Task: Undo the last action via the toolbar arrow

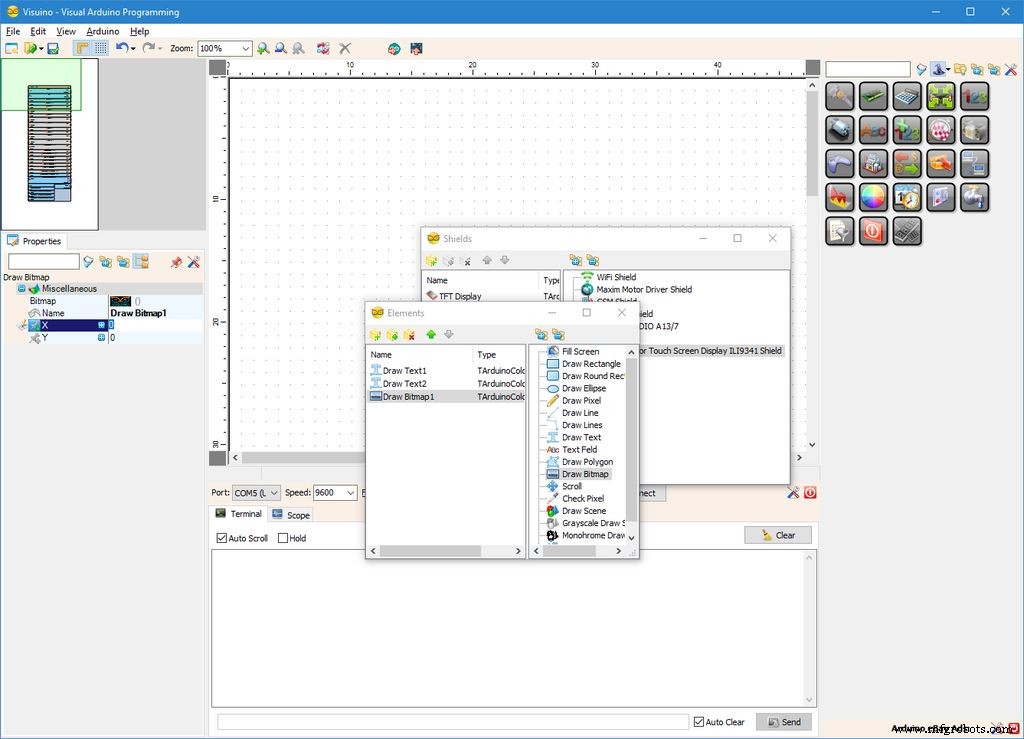Action: pyautogui.click(x=121, y=48)
